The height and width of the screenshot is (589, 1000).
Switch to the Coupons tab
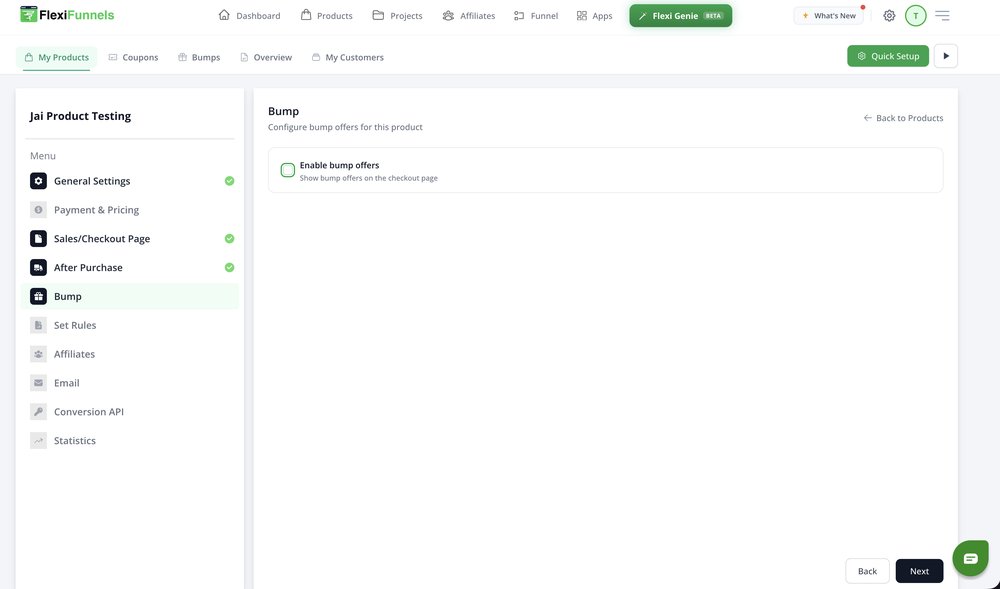point(133,57)
